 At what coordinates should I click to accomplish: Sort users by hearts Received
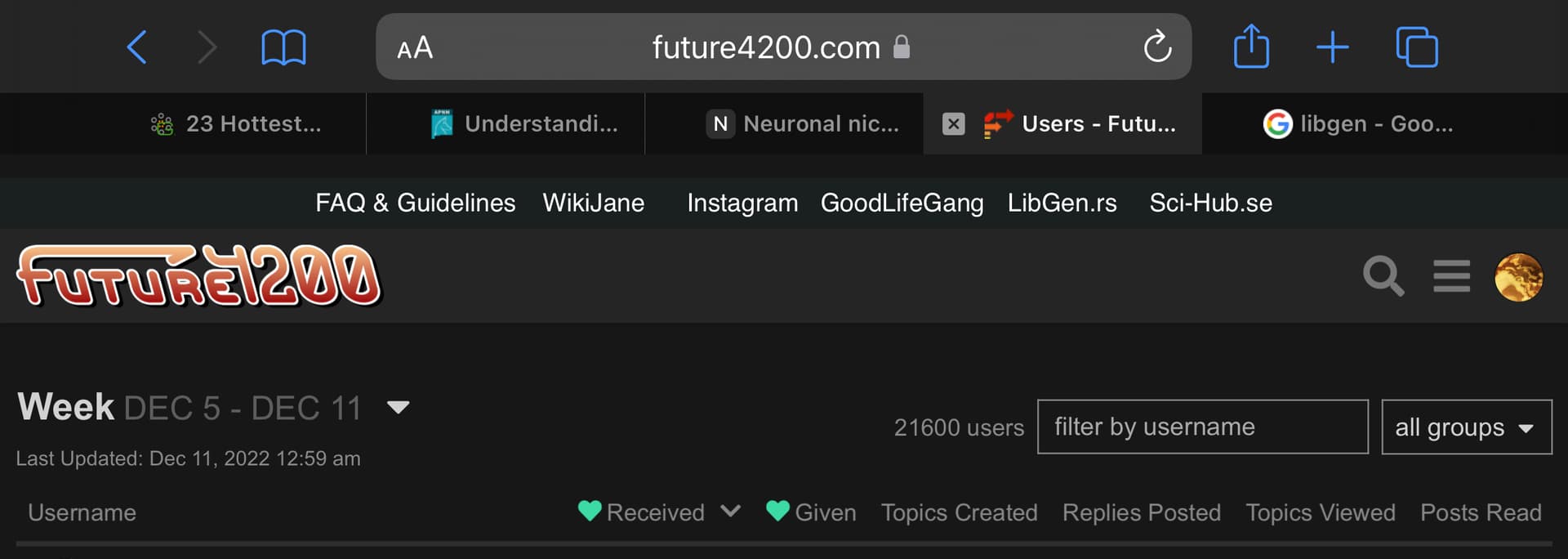[655, 512]
